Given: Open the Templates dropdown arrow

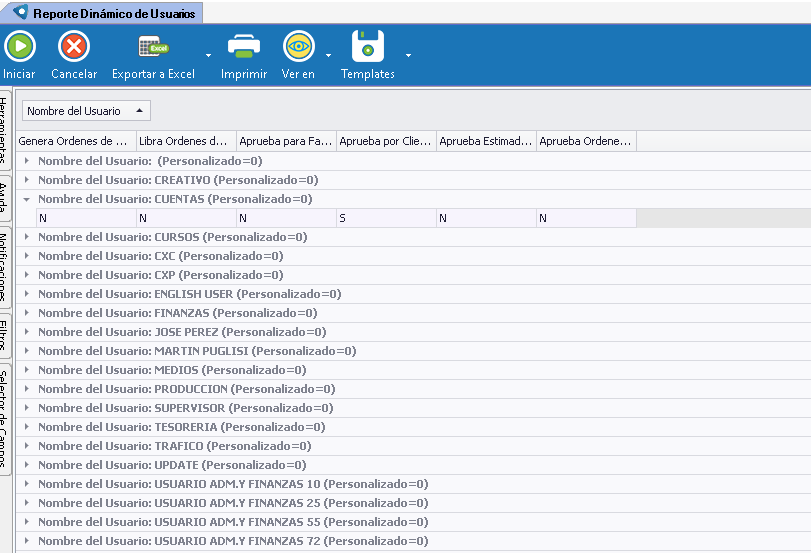Looking at the screenshot, I should coord(408,55).
